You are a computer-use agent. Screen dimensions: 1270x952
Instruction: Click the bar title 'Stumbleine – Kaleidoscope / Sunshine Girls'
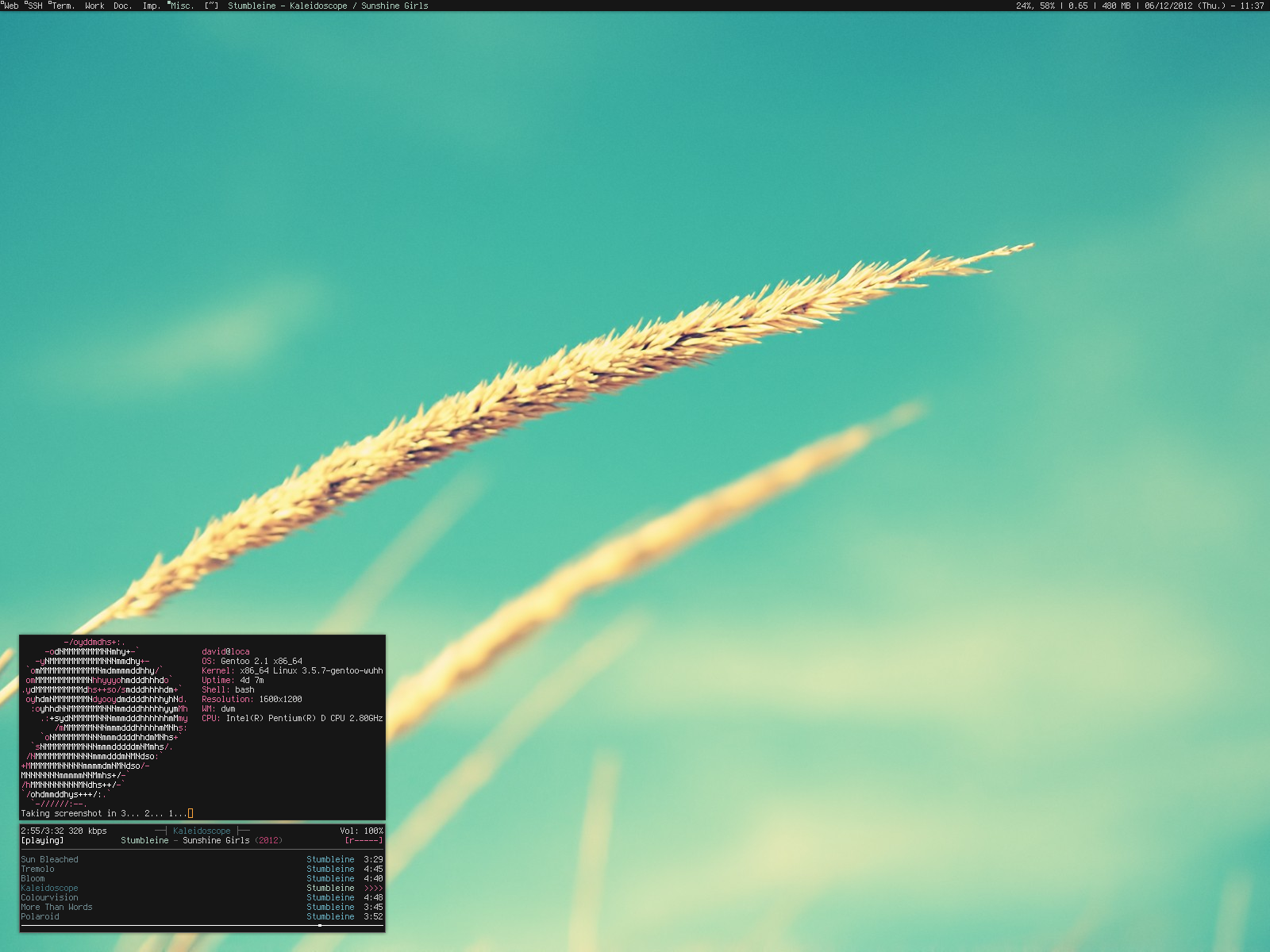coord(328,6)
